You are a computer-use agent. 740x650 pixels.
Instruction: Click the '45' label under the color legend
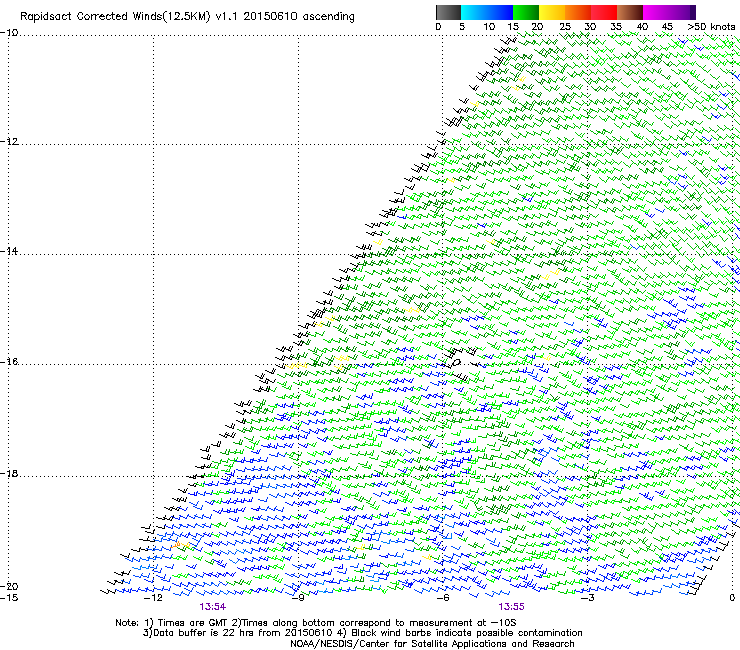point(667,27)
